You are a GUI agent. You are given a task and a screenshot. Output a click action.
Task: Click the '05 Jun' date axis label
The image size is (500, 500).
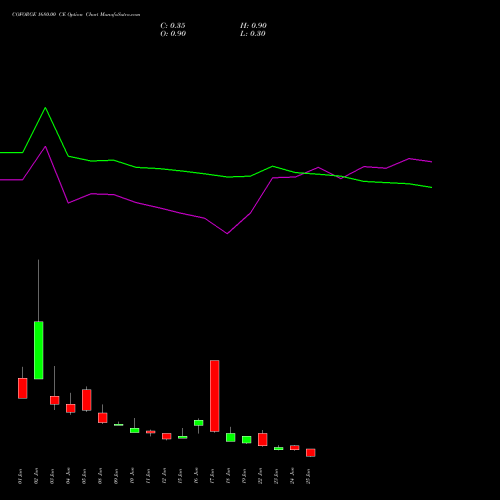84,476
